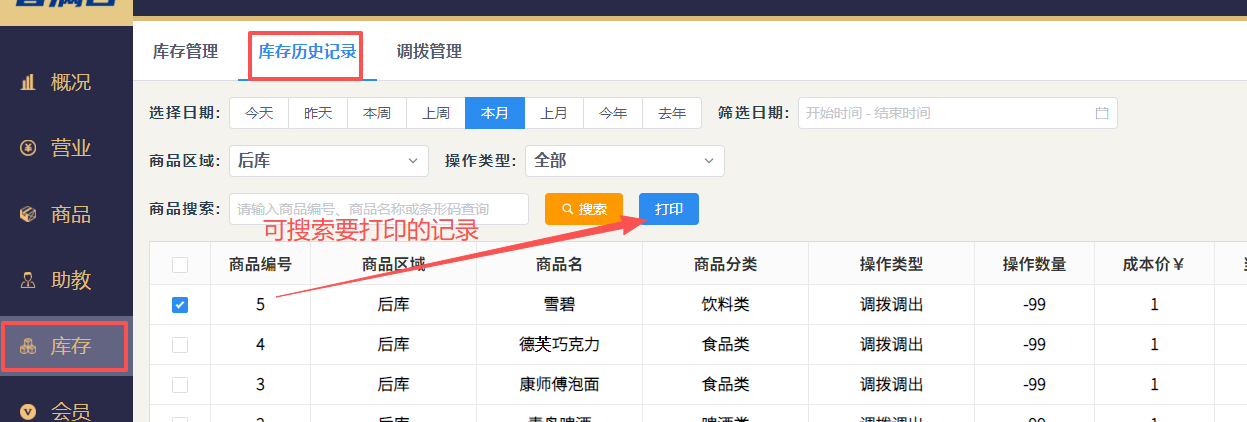Select the 今天 date filter
This screenshot has height=422, width=1247.
[259, 113]
